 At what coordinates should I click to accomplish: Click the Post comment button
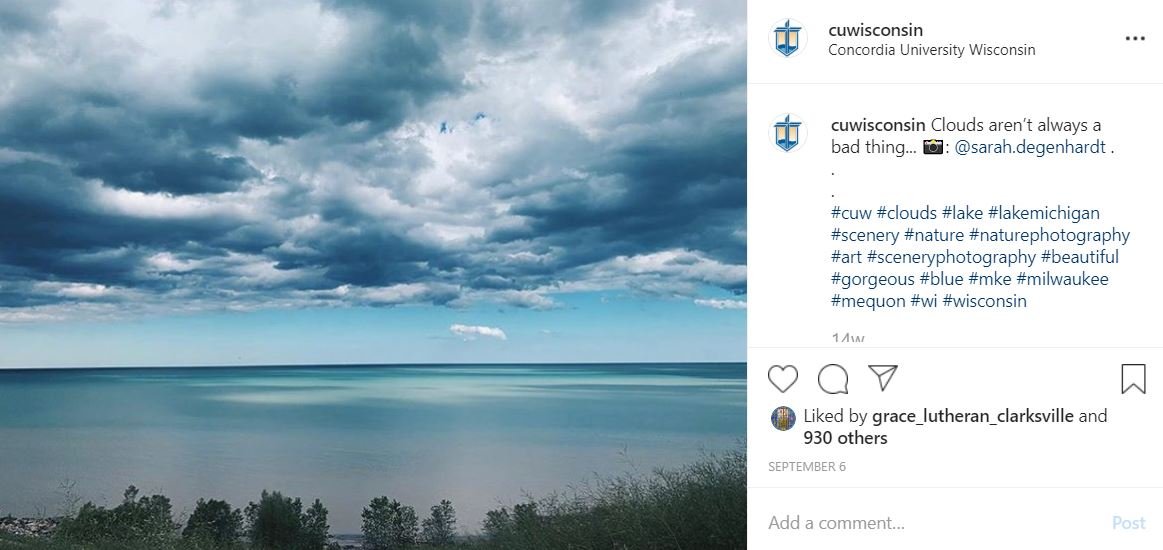coord(1128,523)
